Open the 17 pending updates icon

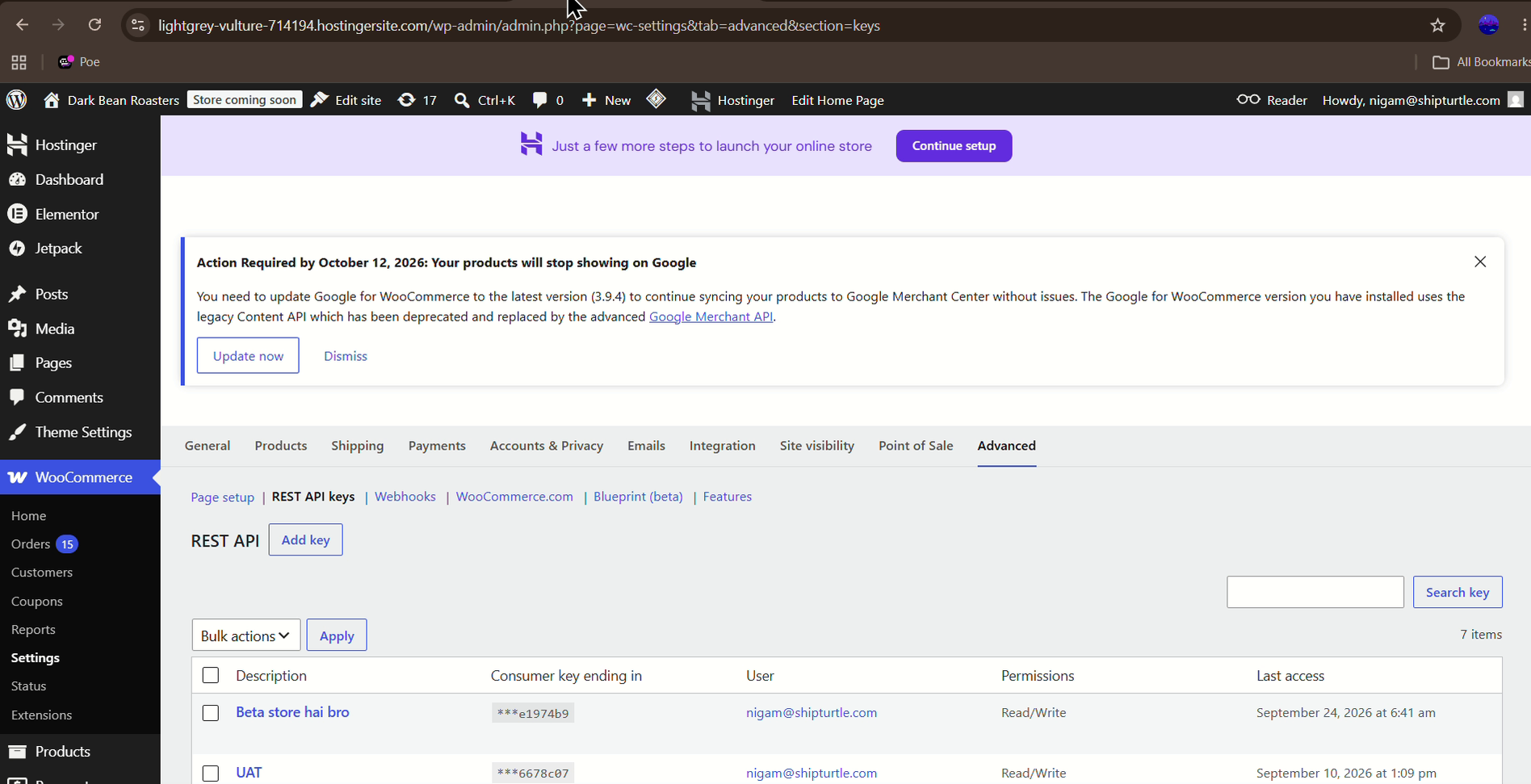tap(417, 100)
